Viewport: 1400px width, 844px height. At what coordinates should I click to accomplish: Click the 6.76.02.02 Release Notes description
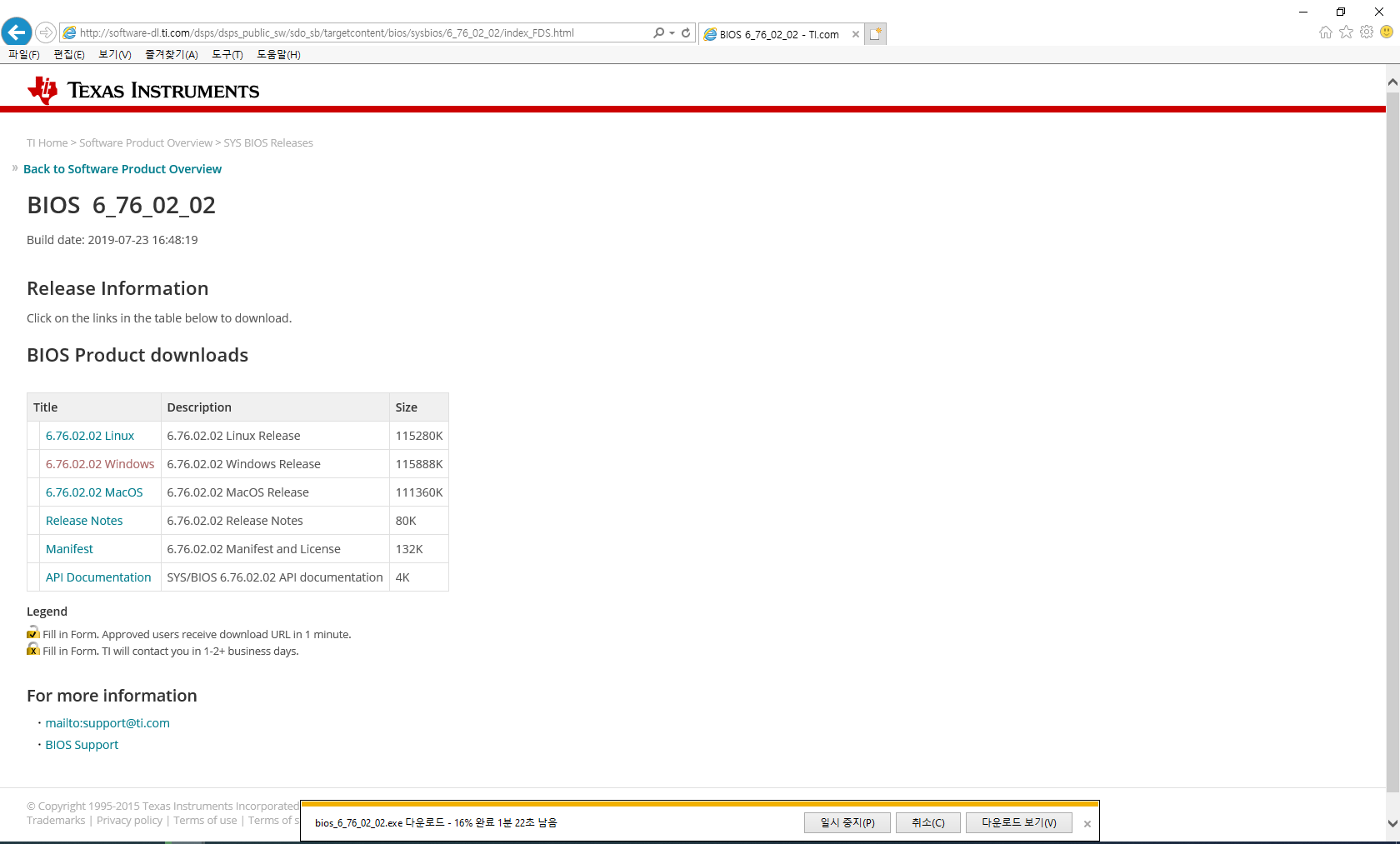[235, 521]
